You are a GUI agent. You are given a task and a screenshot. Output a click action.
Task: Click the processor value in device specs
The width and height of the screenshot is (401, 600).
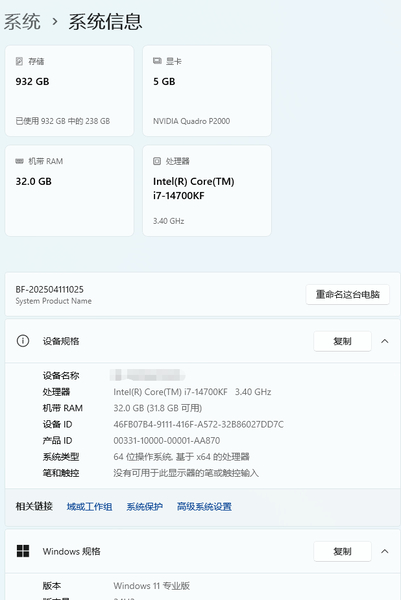pyautogui.click(x=192, y=392)
